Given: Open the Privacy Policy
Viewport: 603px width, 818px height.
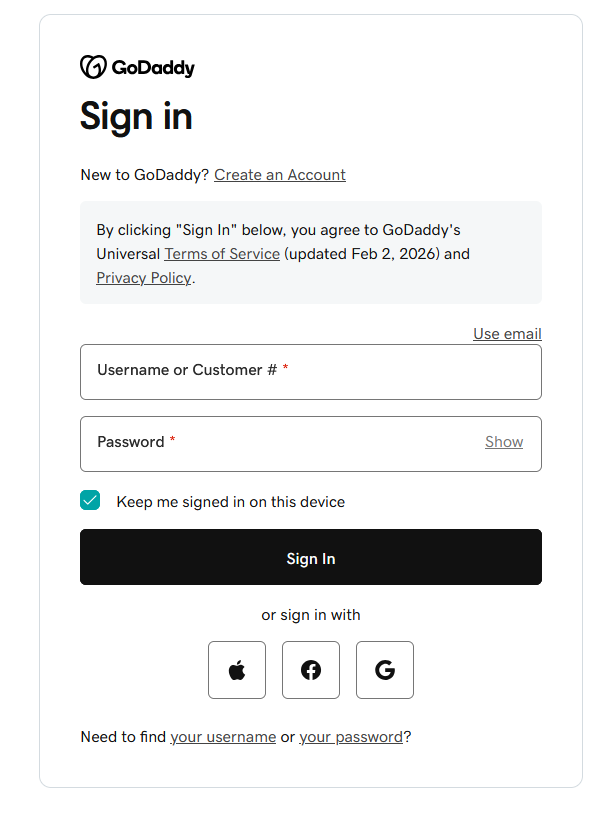Looking at the screenshot, I should [x=144, y=277].
